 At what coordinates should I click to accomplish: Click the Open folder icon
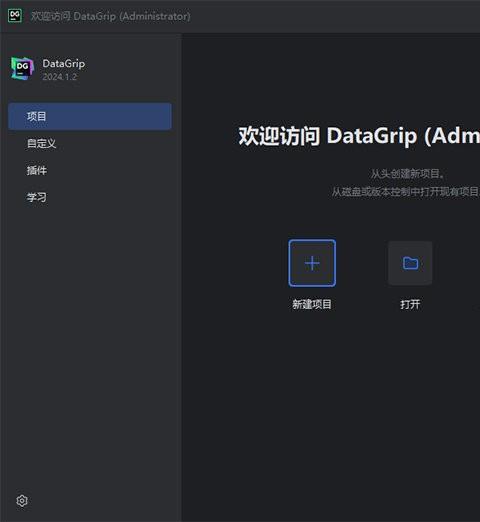410,263
